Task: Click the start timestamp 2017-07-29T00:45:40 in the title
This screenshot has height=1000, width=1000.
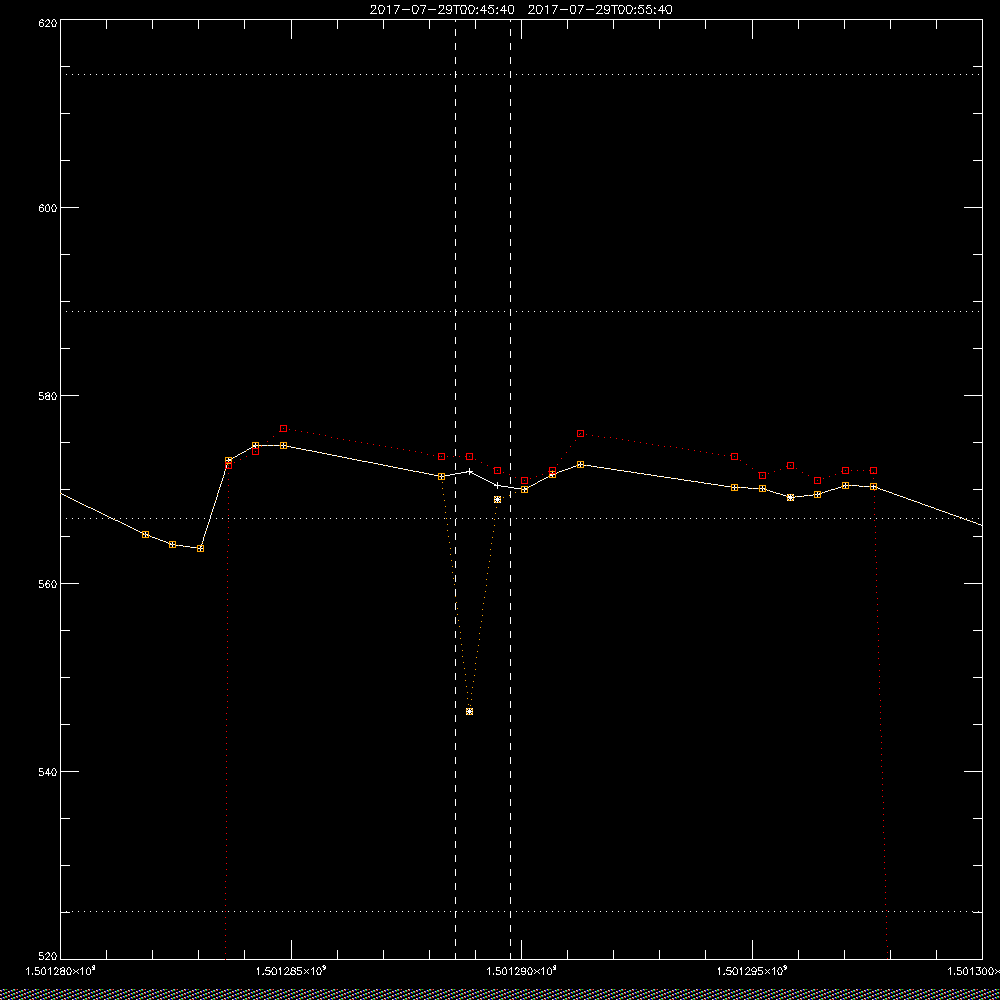Action: tap(442, 10)
